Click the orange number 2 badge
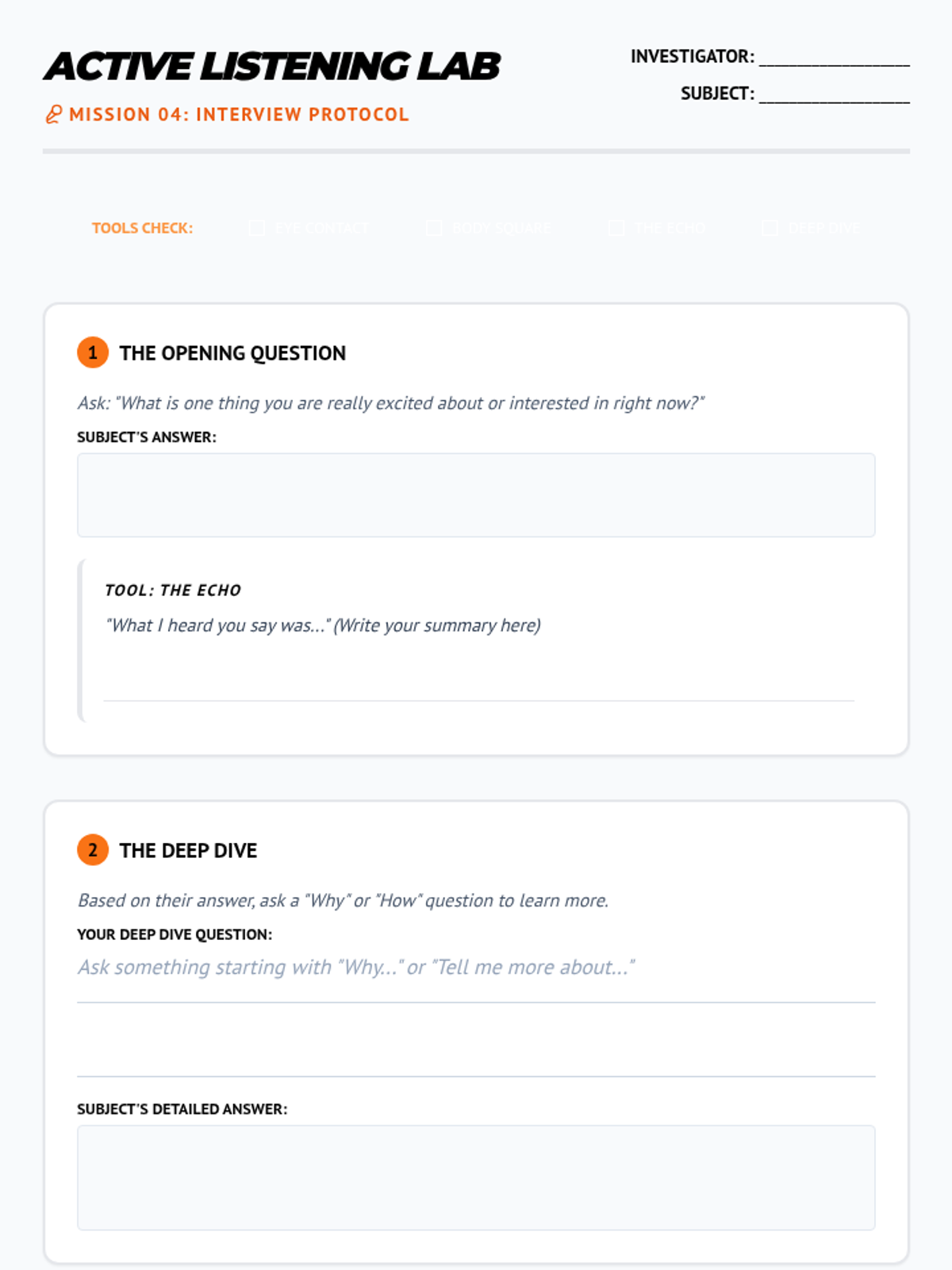952x1270 pixels. coord(93,850)
